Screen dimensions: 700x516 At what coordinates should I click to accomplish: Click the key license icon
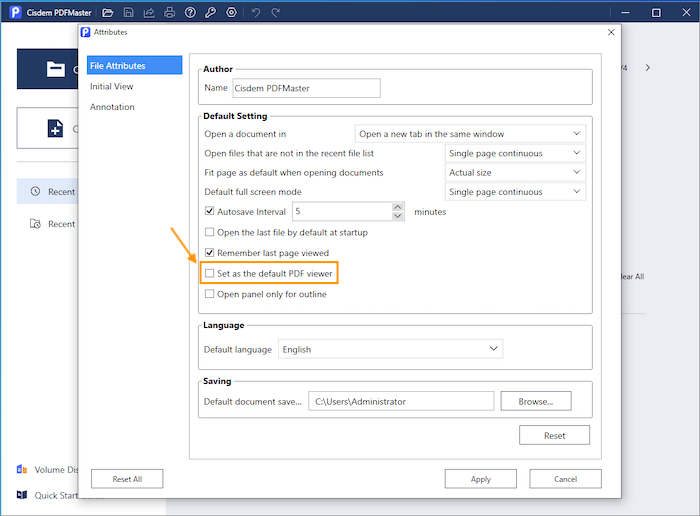pos(210,12)
